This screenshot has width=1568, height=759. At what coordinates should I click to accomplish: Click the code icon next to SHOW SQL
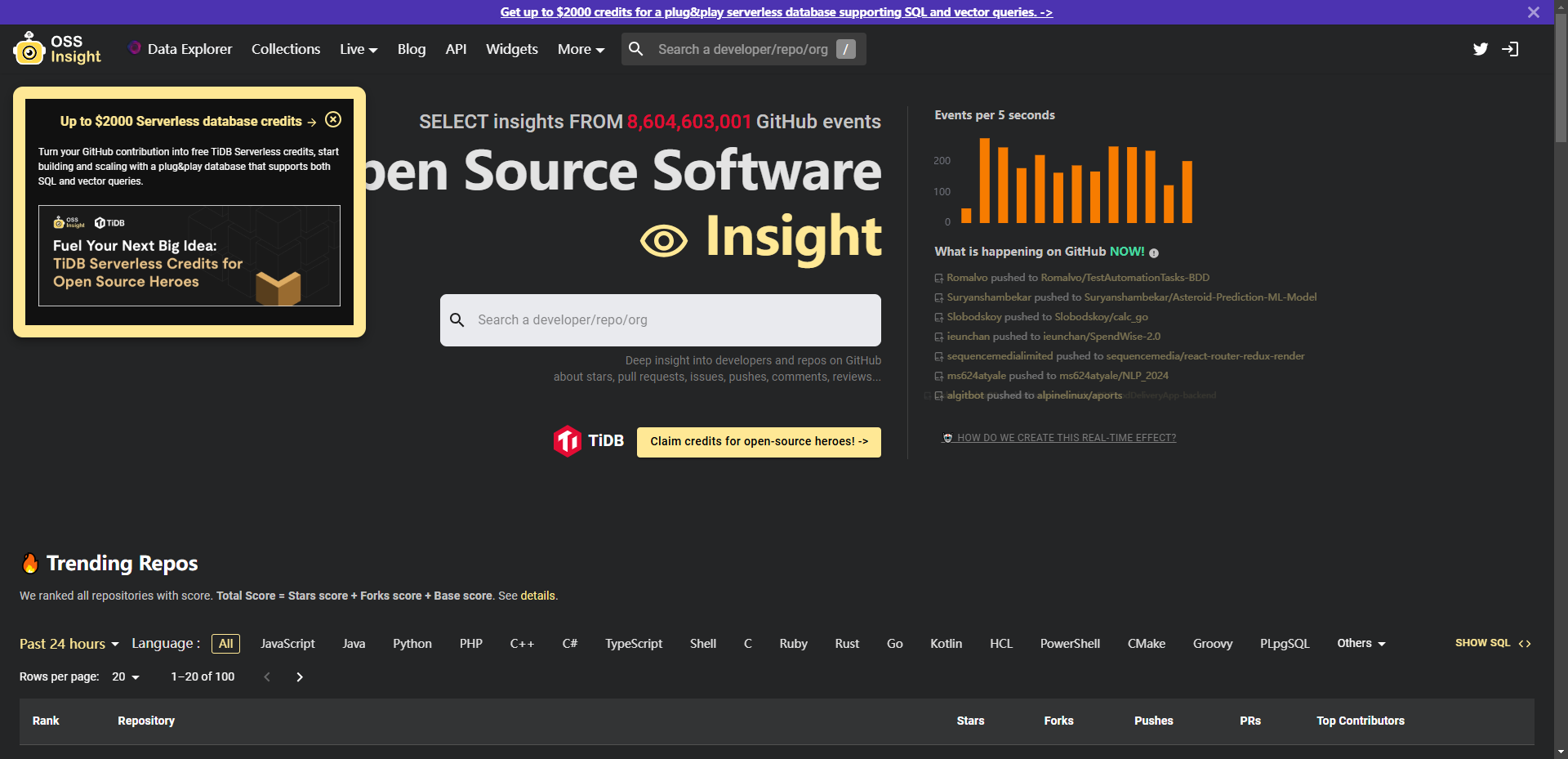tap(1526, 644)
